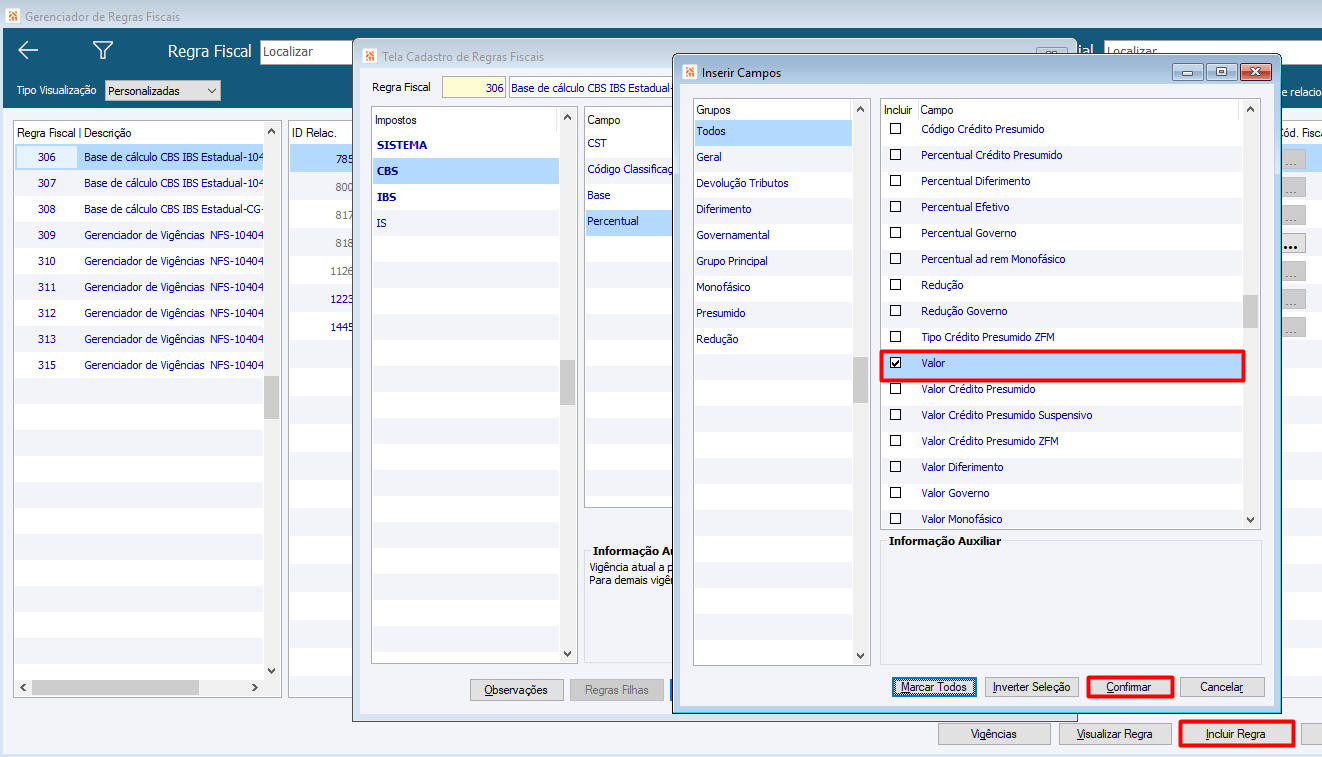Select CST in the Tela Cadastro Campo list

tap(628, 144)
